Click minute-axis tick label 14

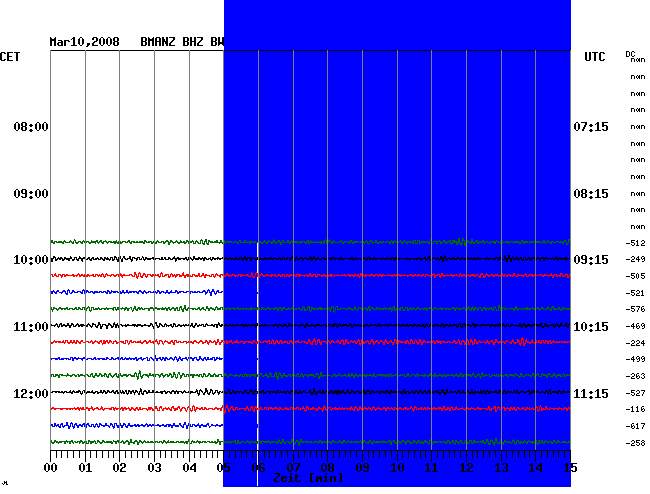point(536,468)
